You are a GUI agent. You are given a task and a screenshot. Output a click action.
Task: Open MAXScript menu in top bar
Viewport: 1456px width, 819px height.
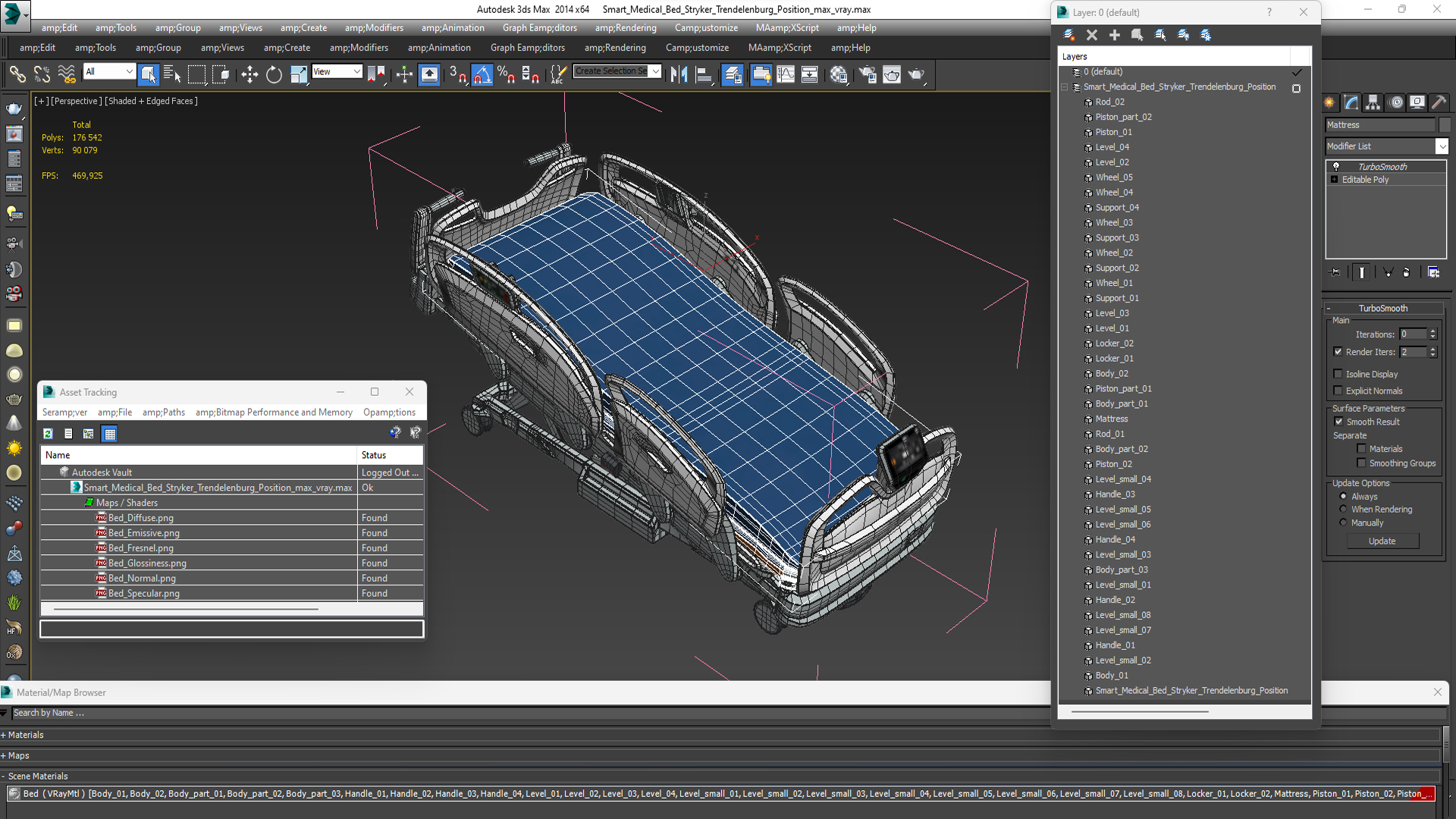(x=787, y=28)
